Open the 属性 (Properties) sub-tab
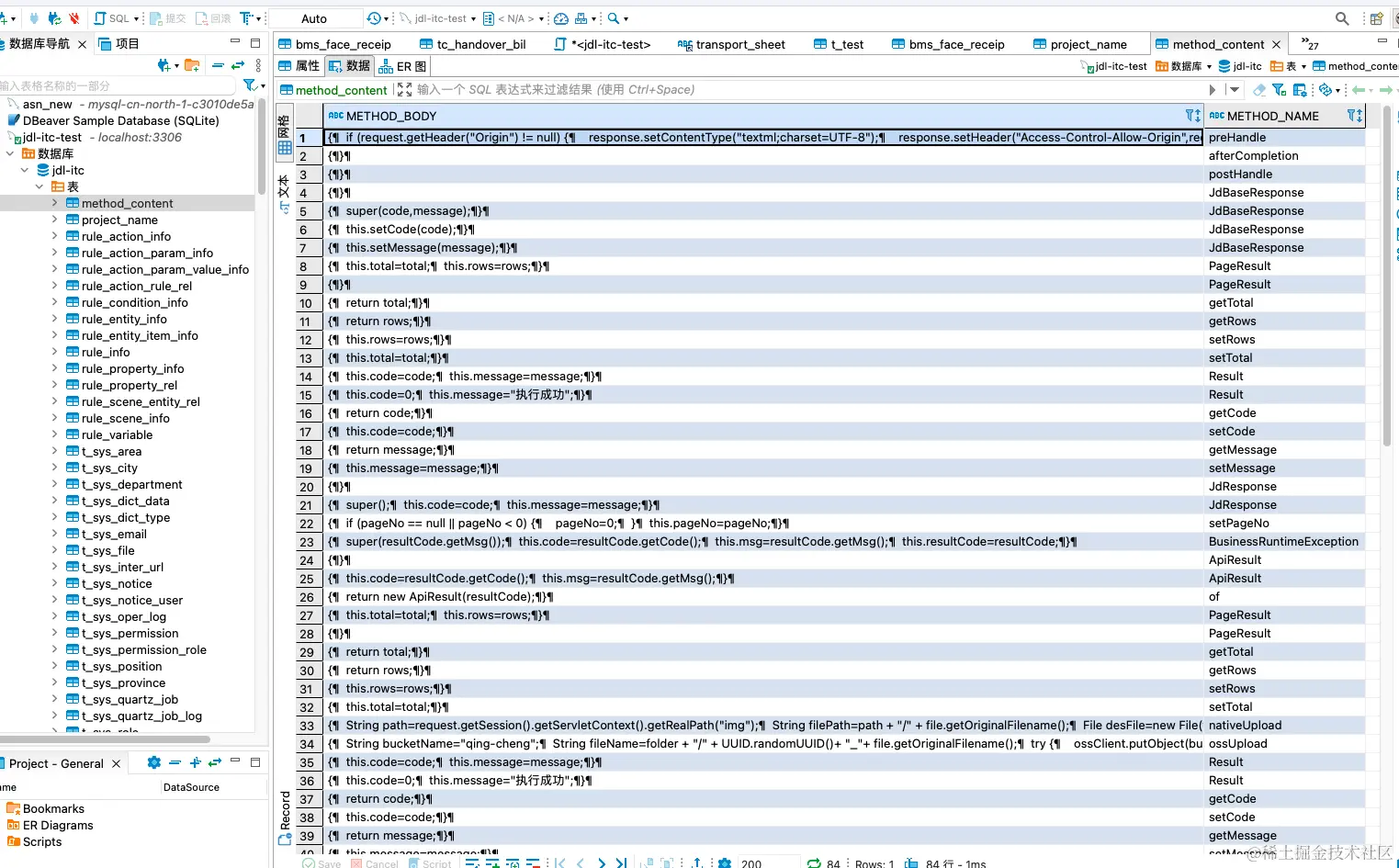This screenshot has height=868, width=1399. [x=299, y=66]
